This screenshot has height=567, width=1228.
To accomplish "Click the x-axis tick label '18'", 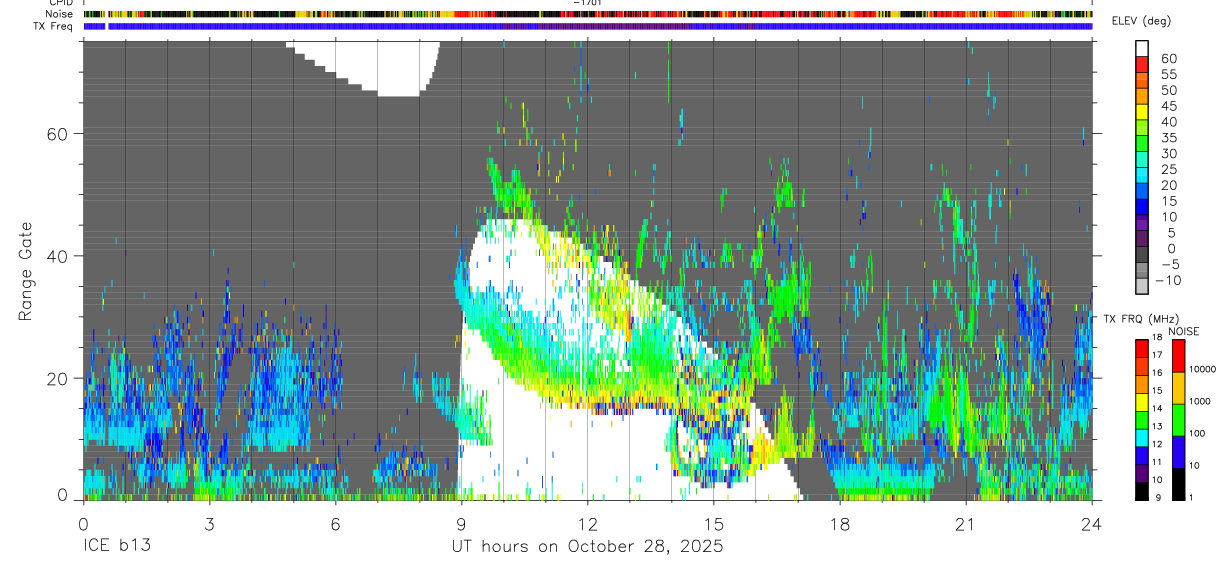I will point(839,524).
